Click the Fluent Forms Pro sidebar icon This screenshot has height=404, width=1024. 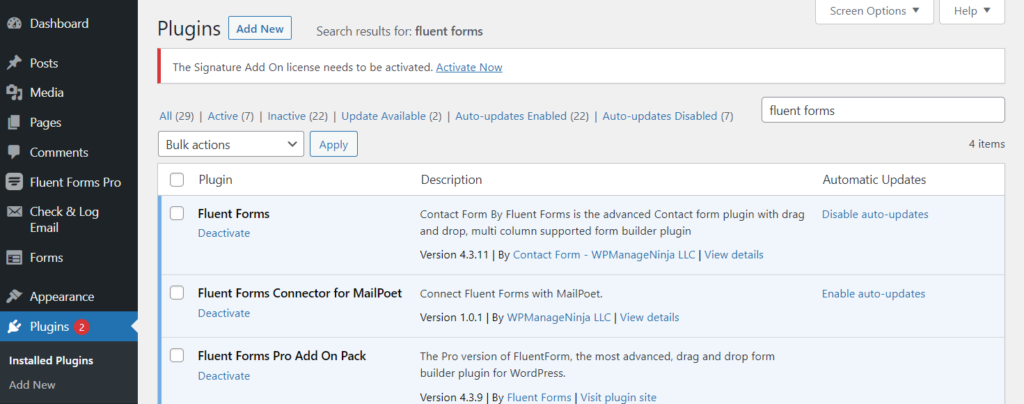(x=14, y=182)
